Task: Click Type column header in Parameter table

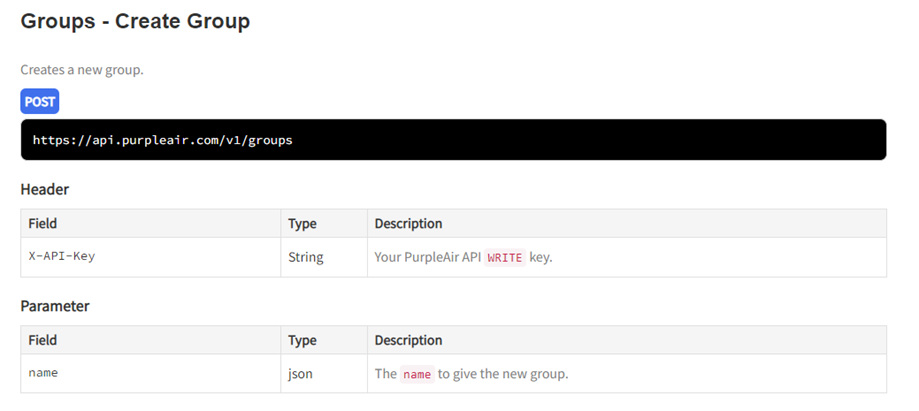Action: click(x=303, y=340)
